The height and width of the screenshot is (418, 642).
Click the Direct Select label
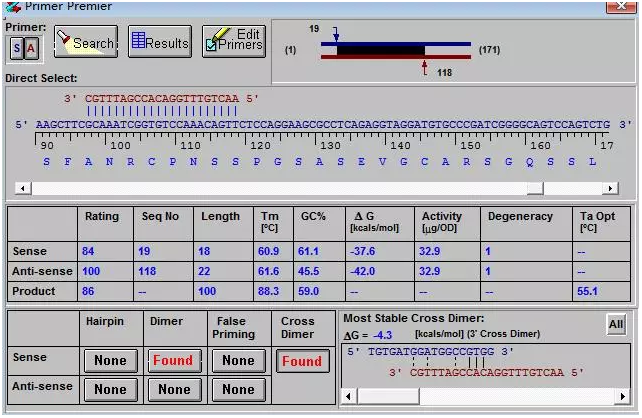tap(41, 78)
